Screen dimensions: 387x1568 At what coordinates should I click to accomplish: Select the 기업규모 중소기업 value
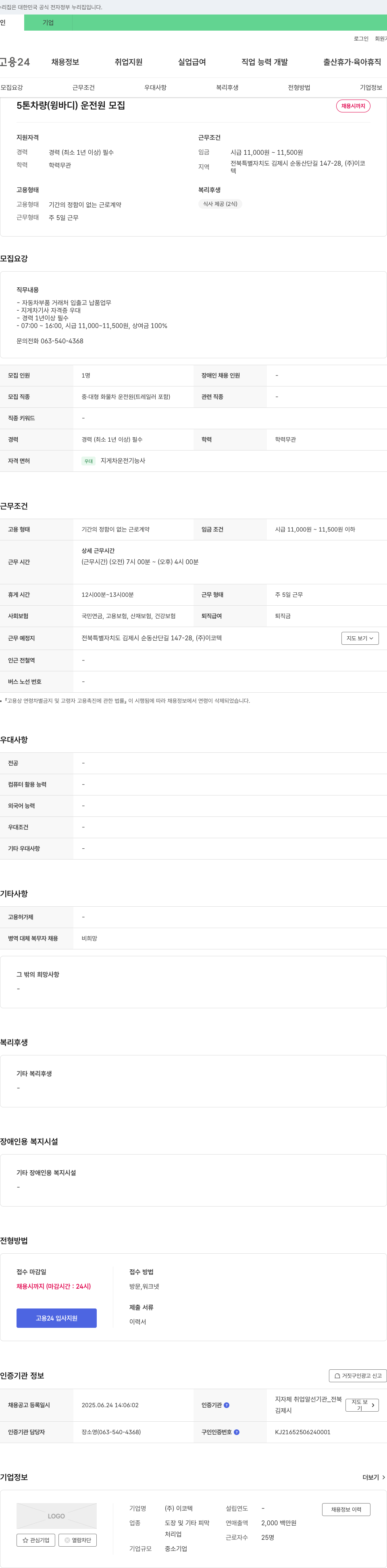(176, 1548)
